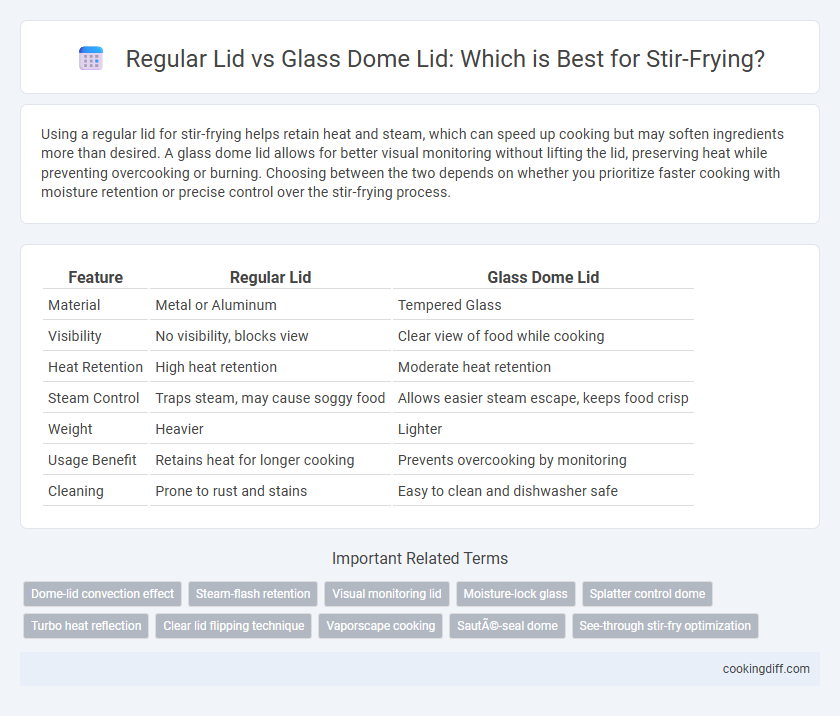840x716 pixels.
Task: Open the 'Clear lid flipping technique' tag
Action: 234,625
